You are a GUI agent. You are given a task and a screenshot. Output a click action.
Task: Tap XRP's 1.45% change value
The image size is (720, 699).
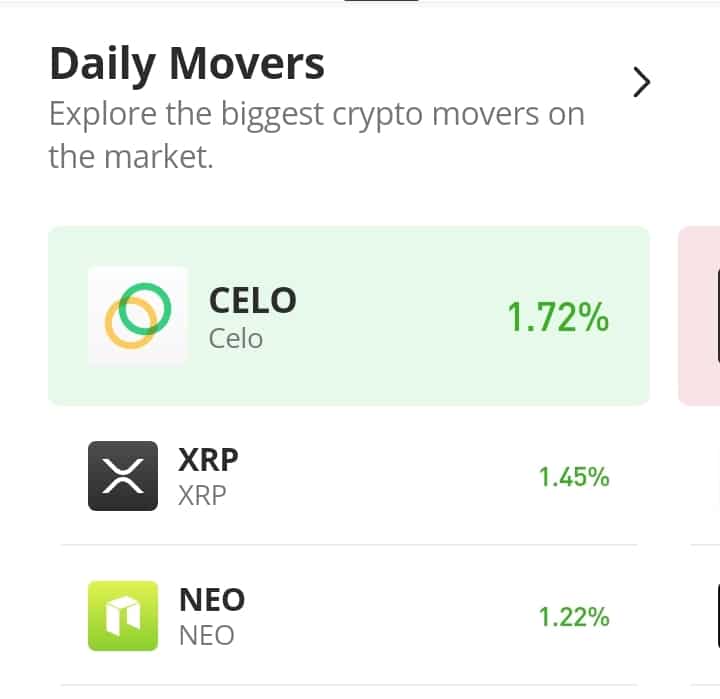(574, 477)
